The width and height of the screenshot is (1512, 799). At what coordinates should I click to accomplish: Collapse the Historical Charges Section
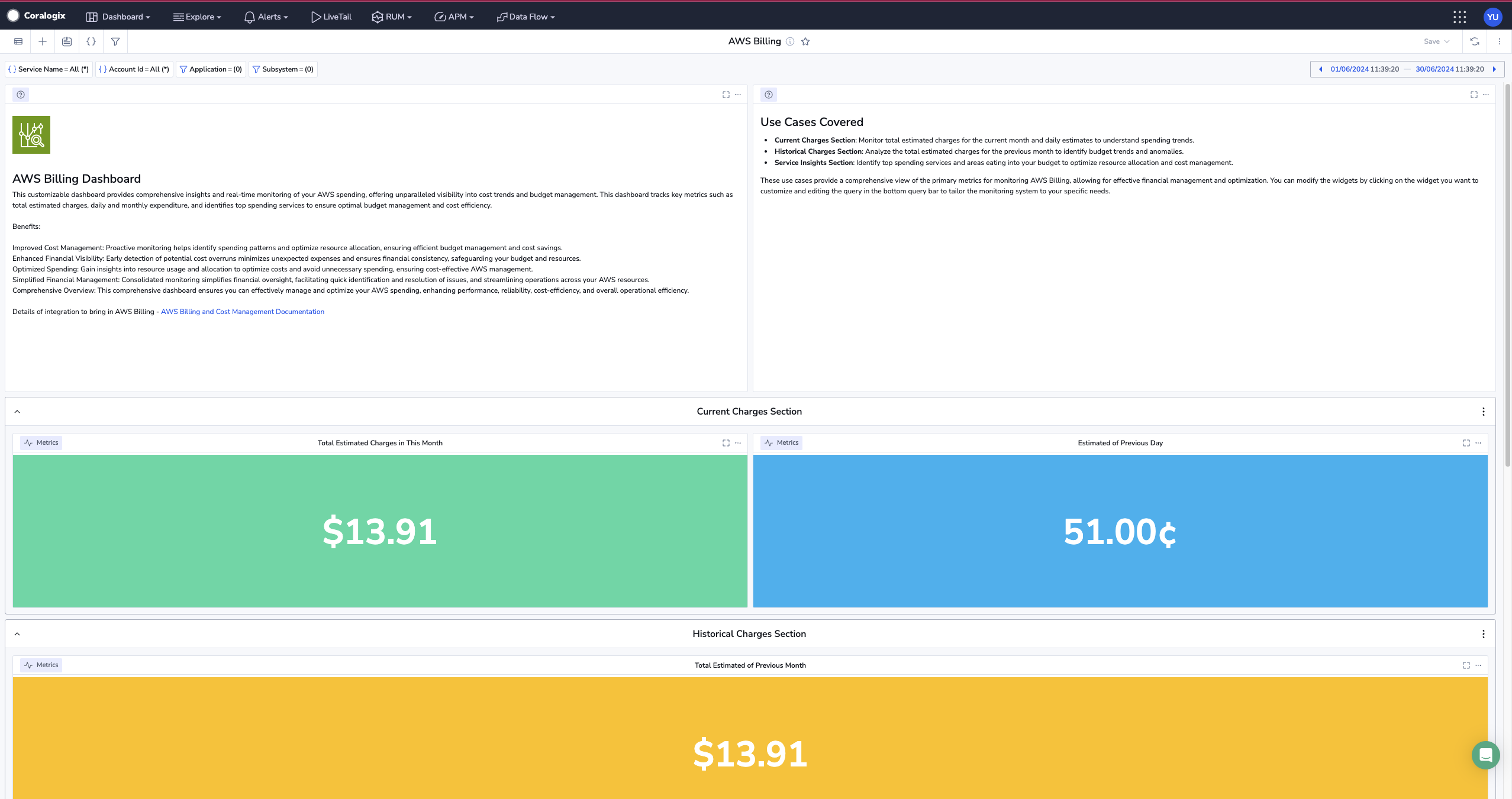pos(17,634)
